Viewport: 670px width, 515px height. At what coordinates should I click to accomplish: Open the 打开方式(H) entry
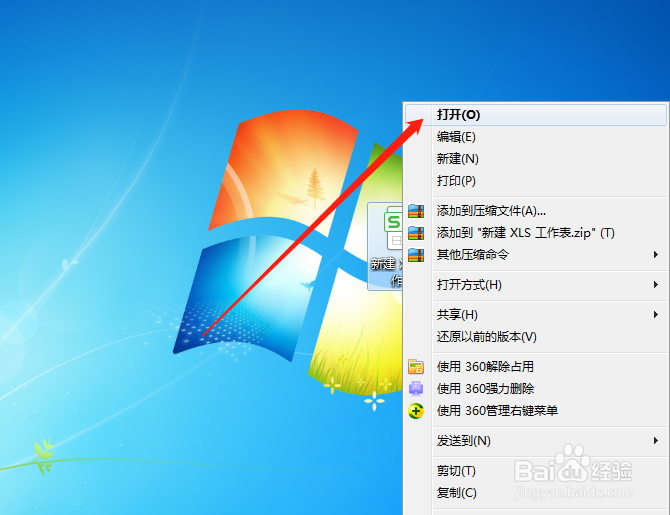click(535, 285)
